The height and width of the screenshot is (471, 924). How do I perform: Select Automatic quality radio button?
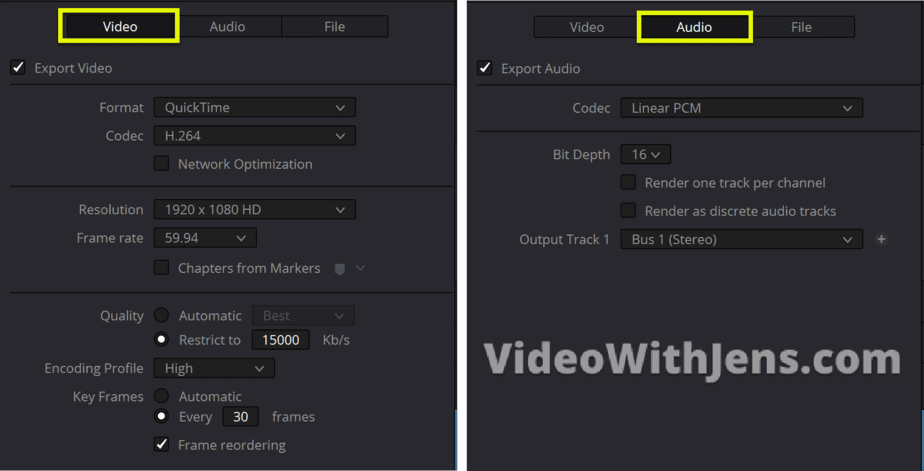pyautogui.click(x=161, y=315)
